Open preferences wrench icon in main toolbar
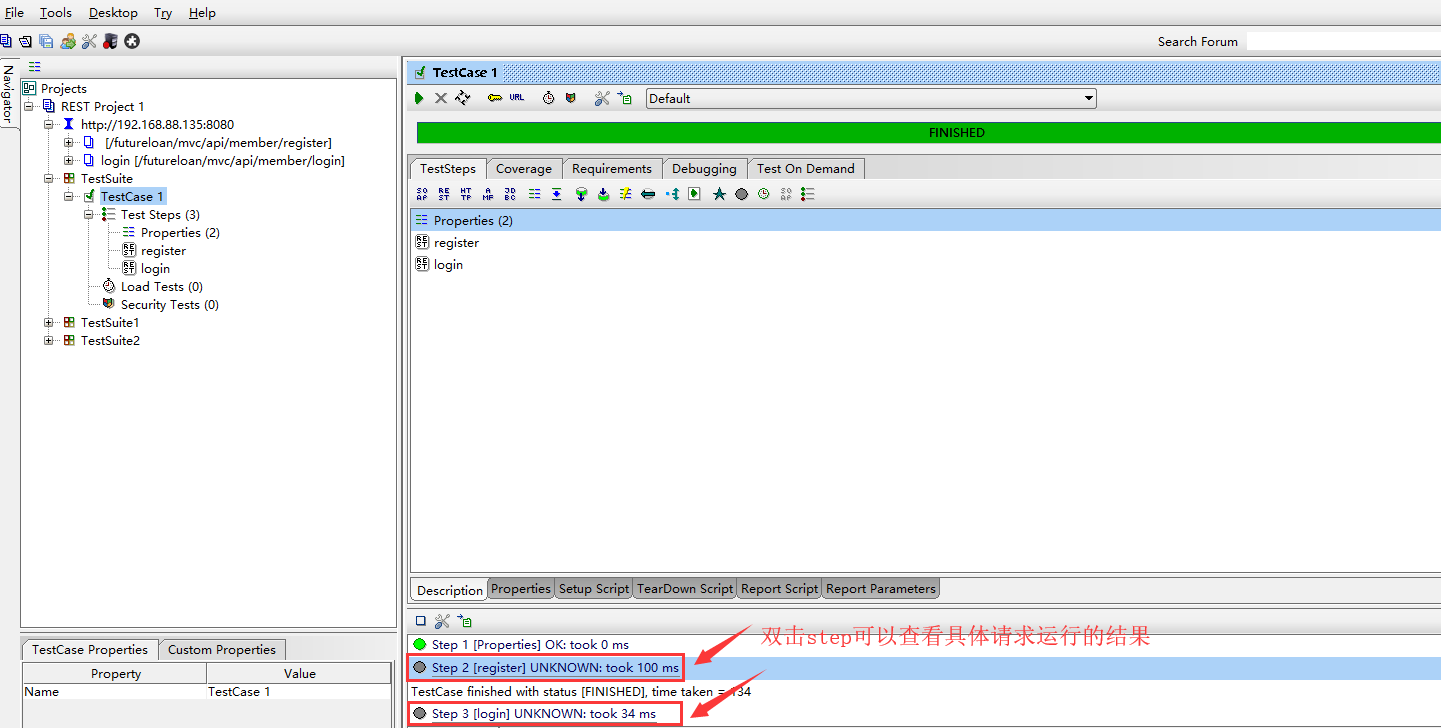 tap(89, 41)
